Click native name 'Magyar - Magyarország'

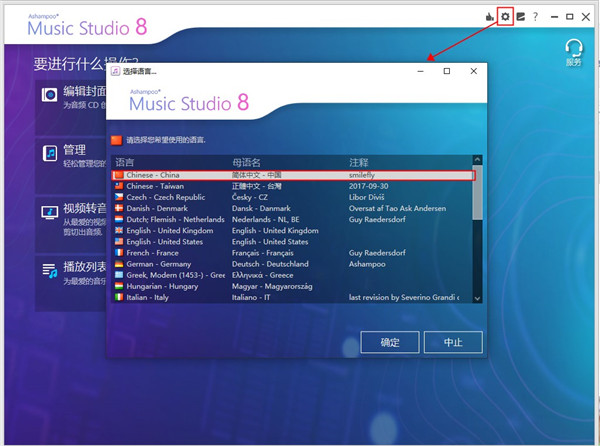pyautogui.click(x=272, y=286)
